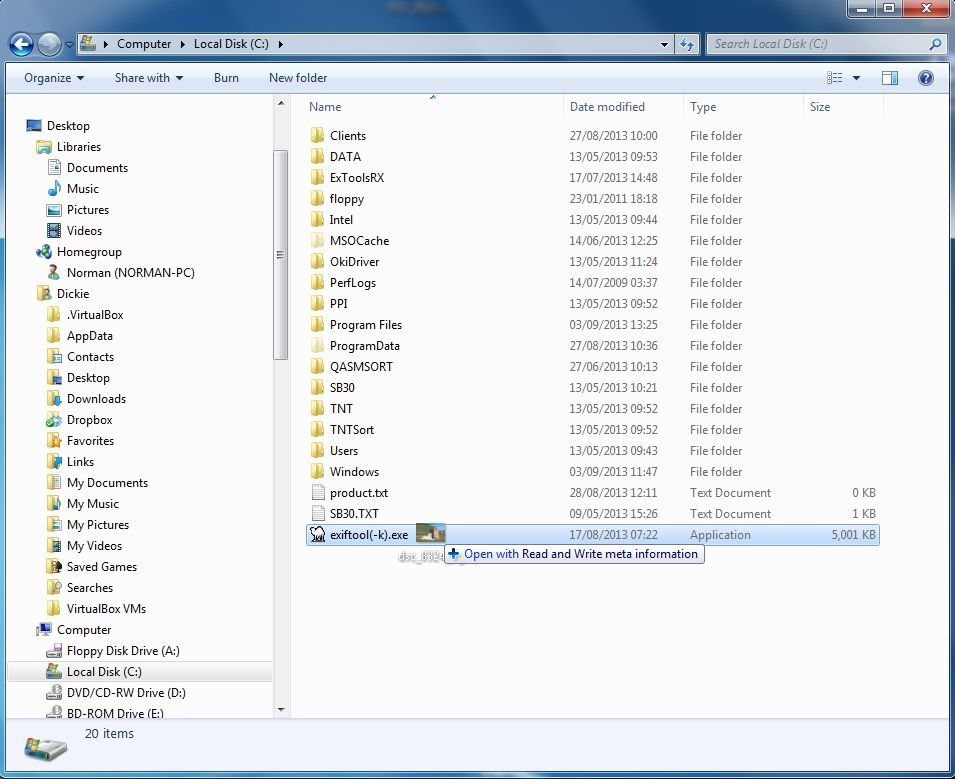Screen dimensions: 955x779
Task: Click Local Disk (C:) breadcrumb in address bar
Action: click(231, 44)
